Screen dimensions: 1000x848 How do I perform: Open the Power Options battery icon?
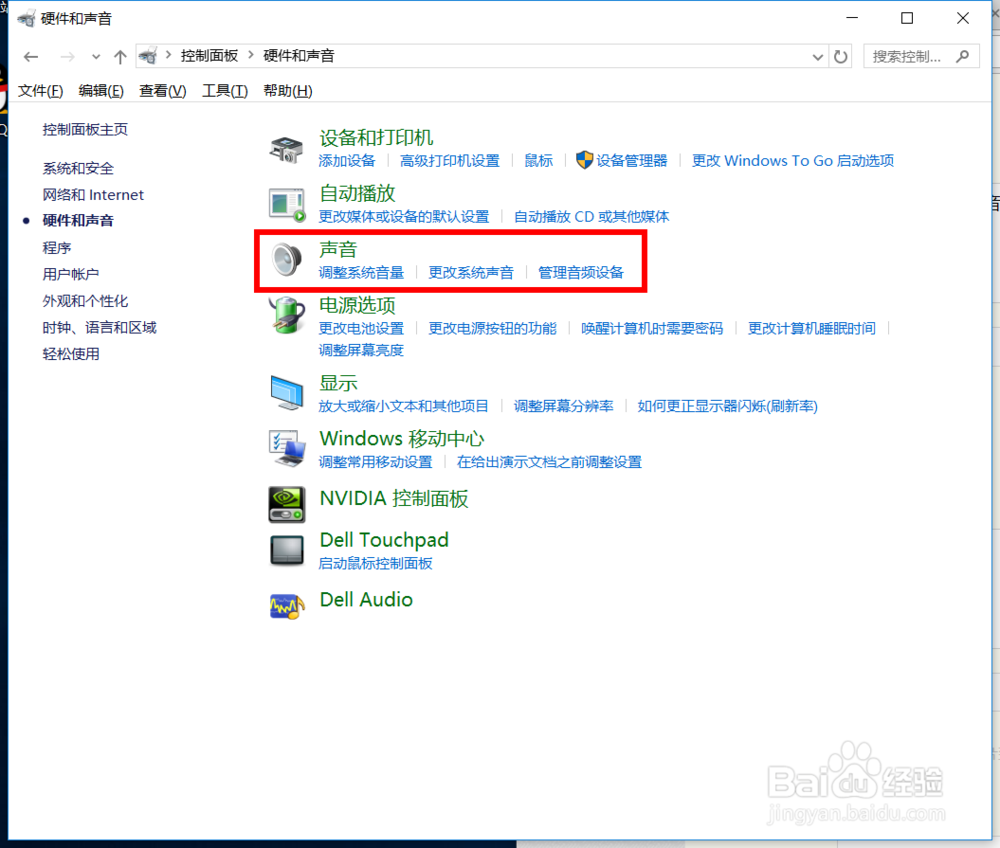[x=286, y=316]
